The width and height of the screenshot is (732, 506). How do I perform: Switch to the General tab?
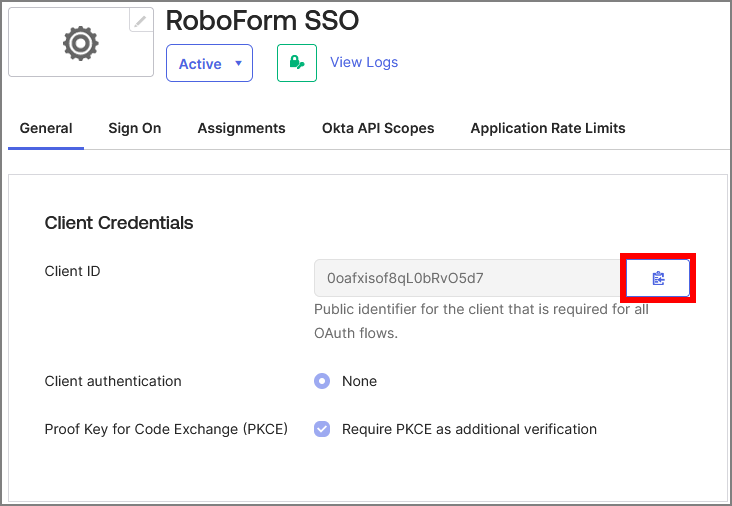(46, 128)
